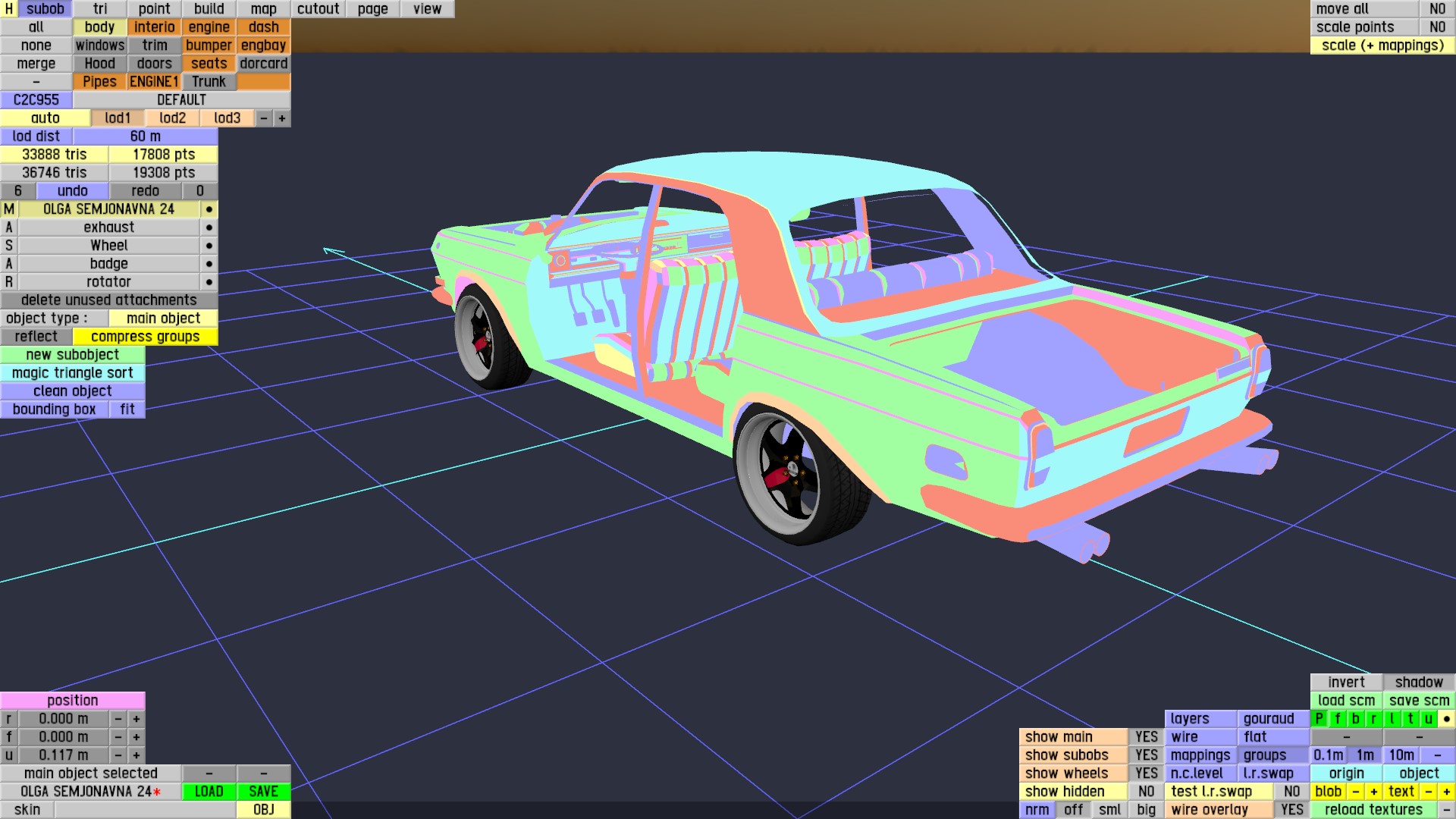Increase text size with plus button
The width and height of the screenshot is (1456, 819).
tap(1447, 792)
